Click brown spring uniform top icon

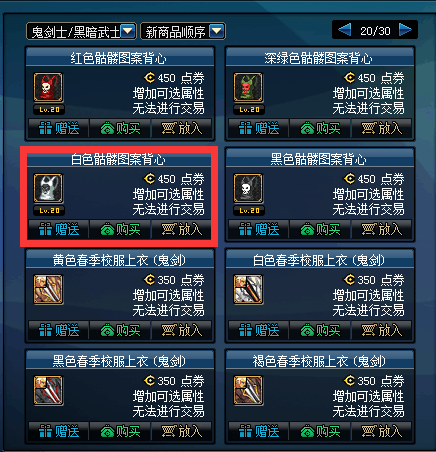tap(248, 390)
